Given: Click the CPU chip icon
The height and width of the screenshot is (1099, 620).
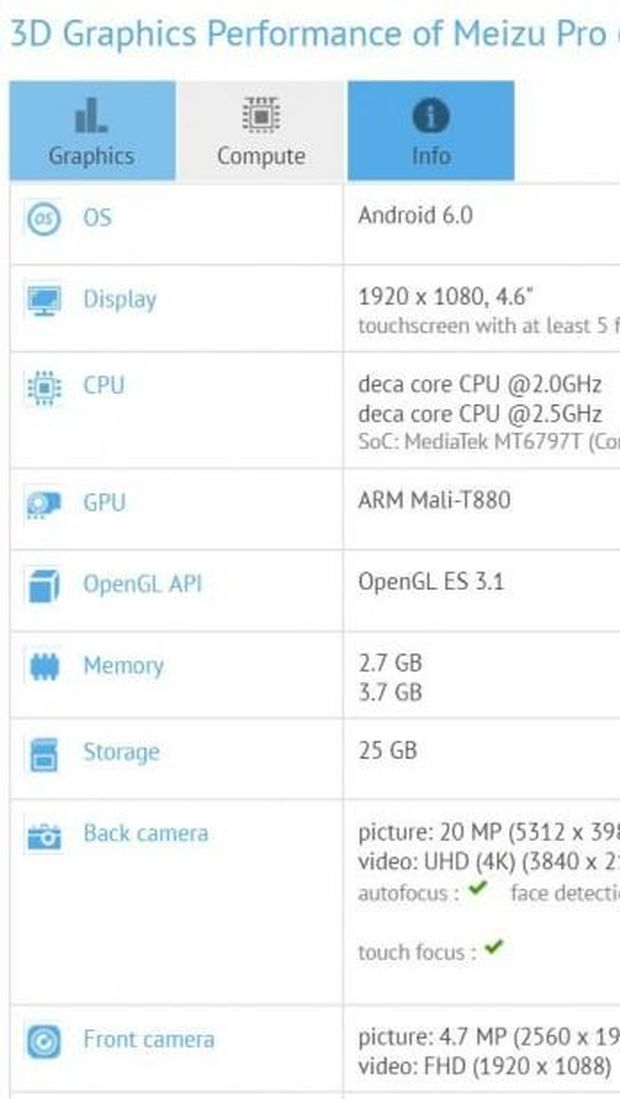Looking at the screenshot, I should (x=44, y=387).
